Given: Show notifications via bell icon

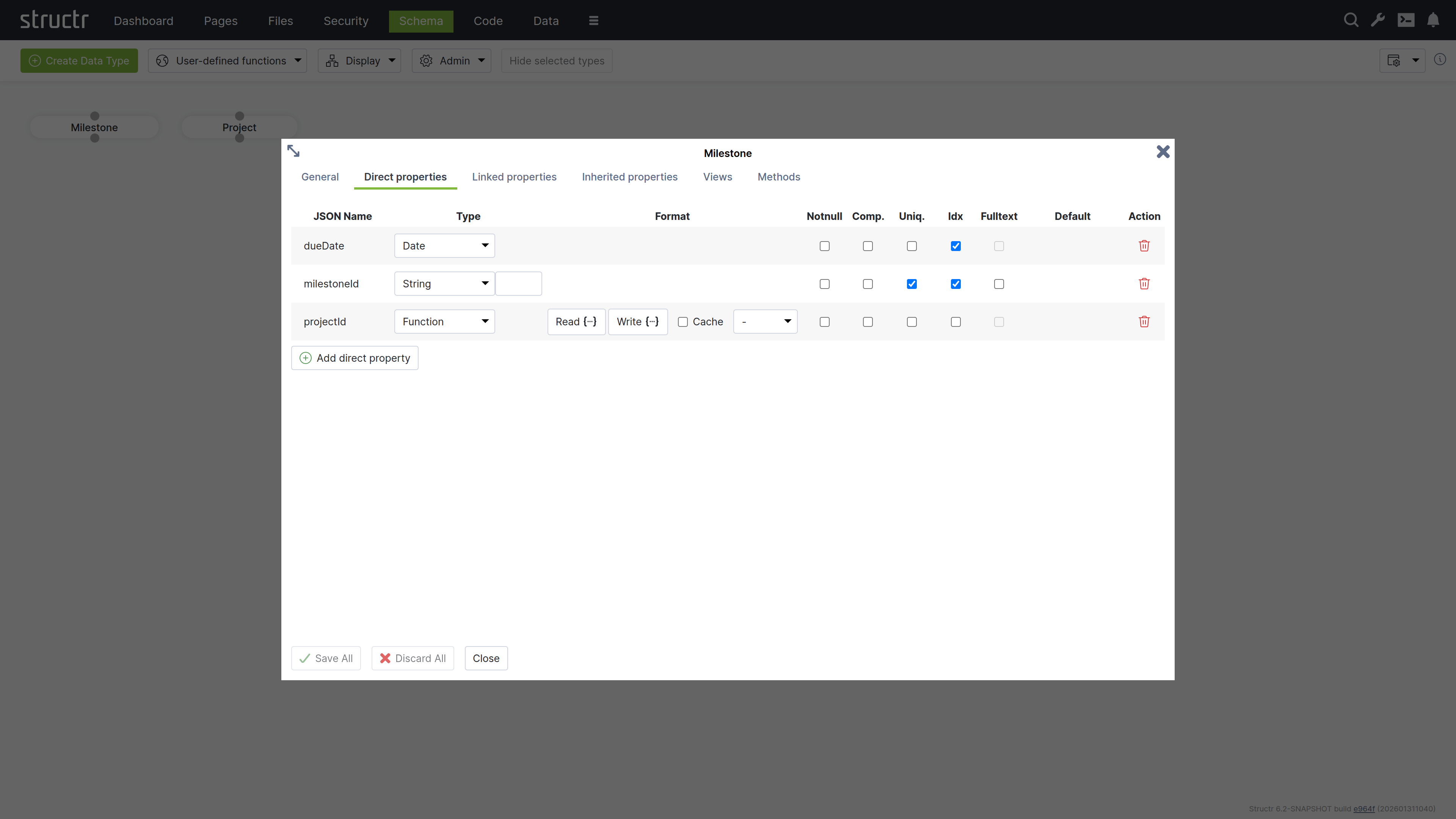Looking at the screenshot, I should (1433, 20).
